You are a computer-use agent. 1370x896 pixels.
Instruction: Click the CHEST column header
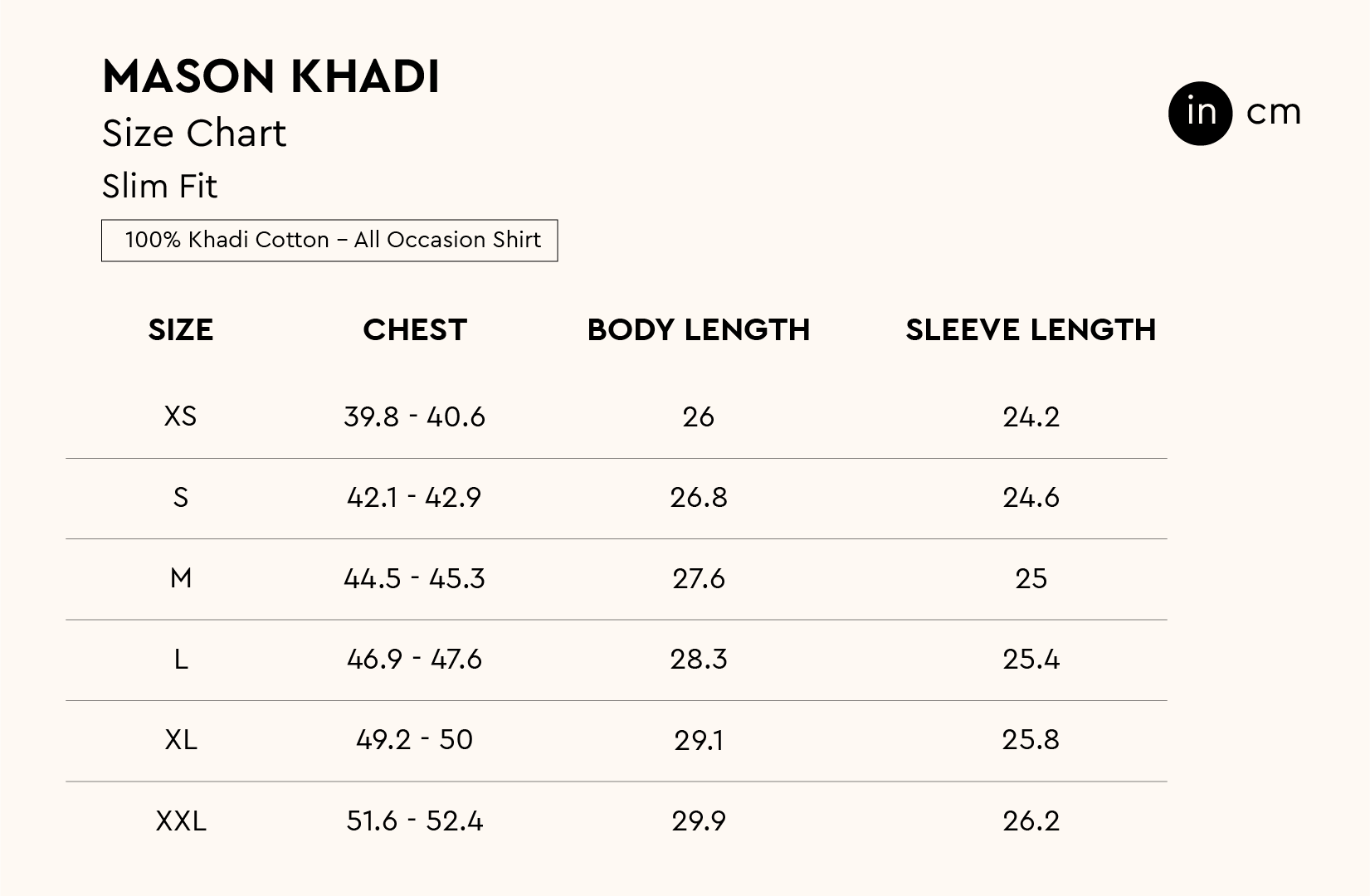click(x=415, y=330)
